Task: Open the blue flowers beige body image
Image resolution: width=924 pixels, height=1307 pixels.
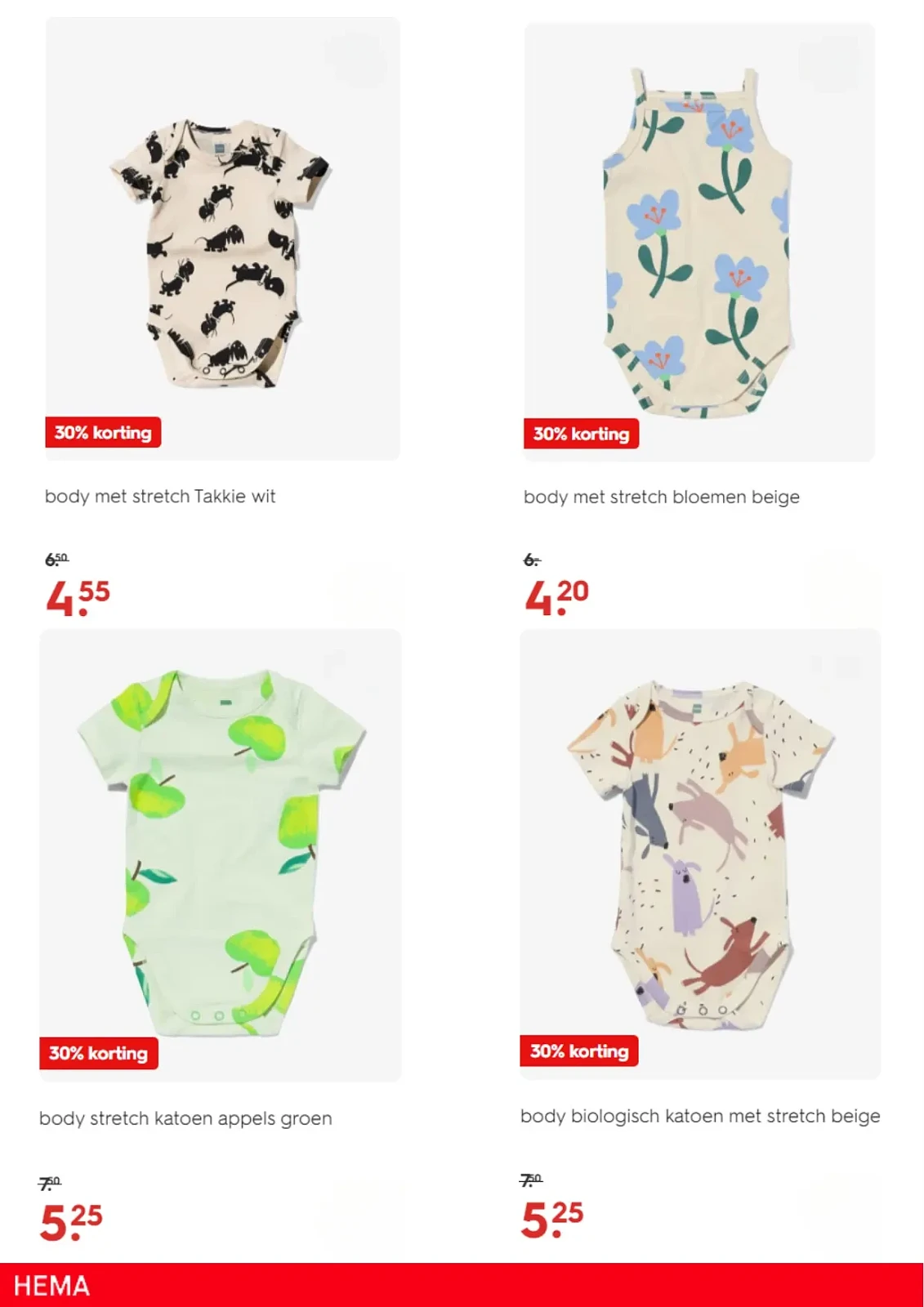Action: (699, 242)
